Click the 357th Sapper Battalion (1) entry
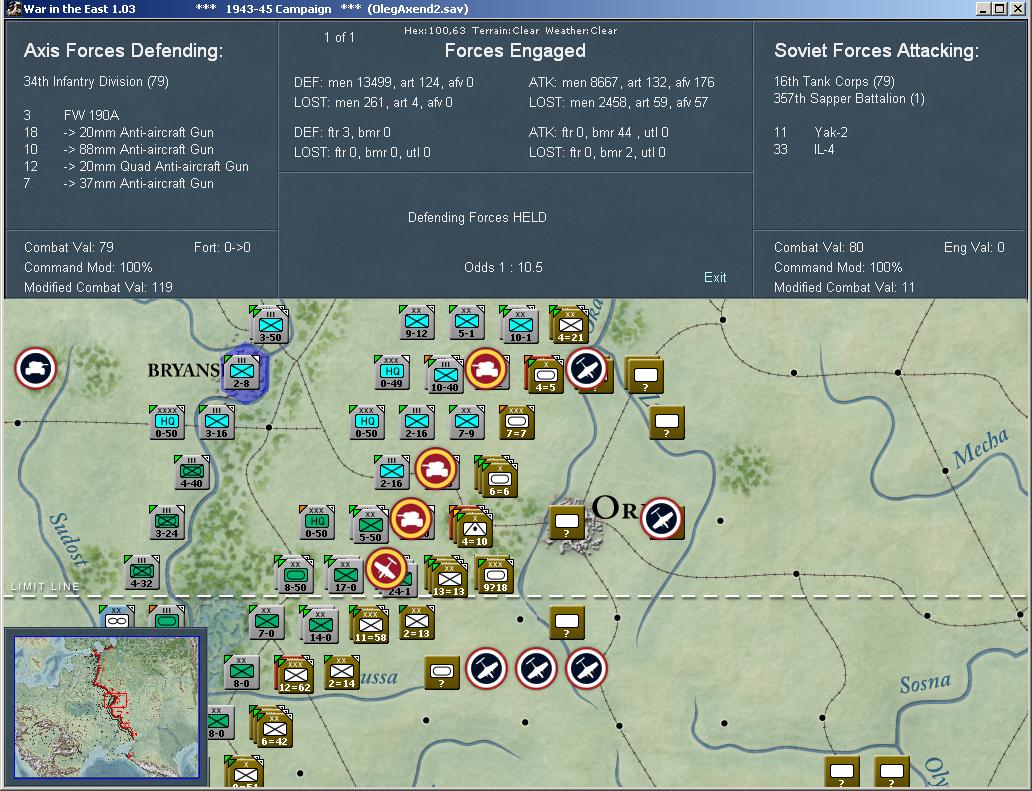Image resolution: width=1032 pixels, height=791 pixels. (849, 99)
